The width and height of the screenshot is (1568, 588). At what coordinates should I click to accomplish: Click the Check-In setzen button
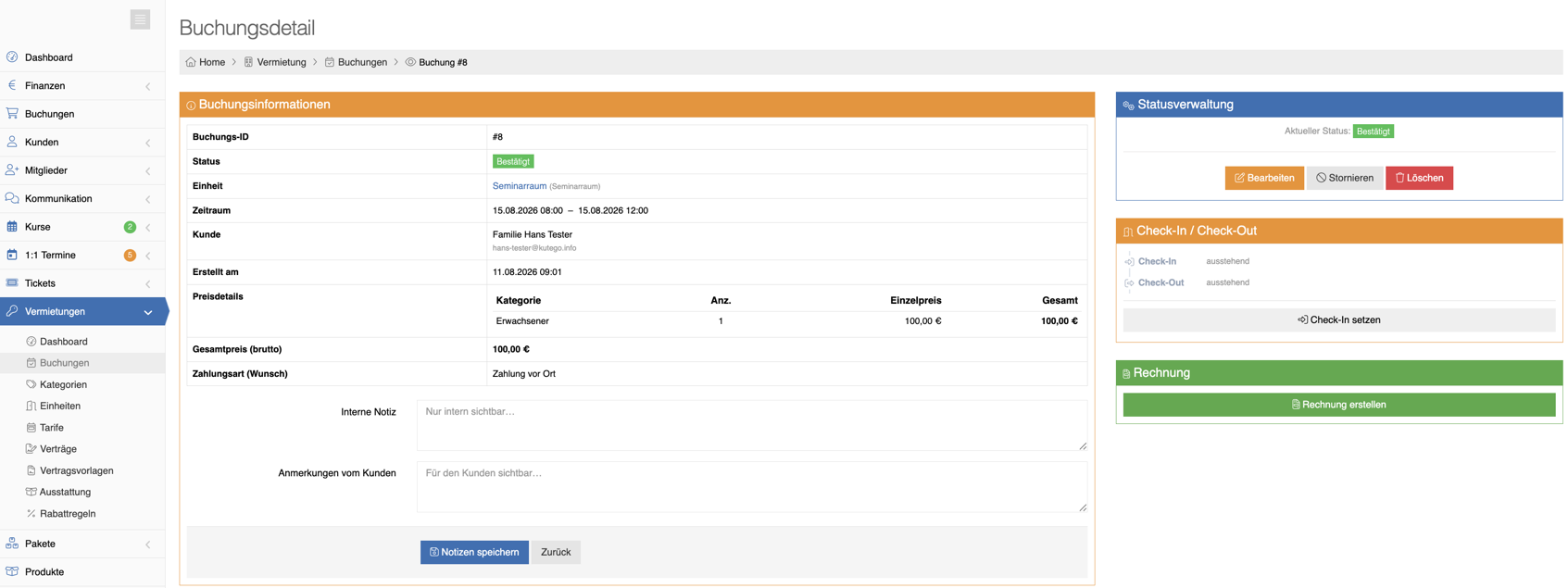1339,320
